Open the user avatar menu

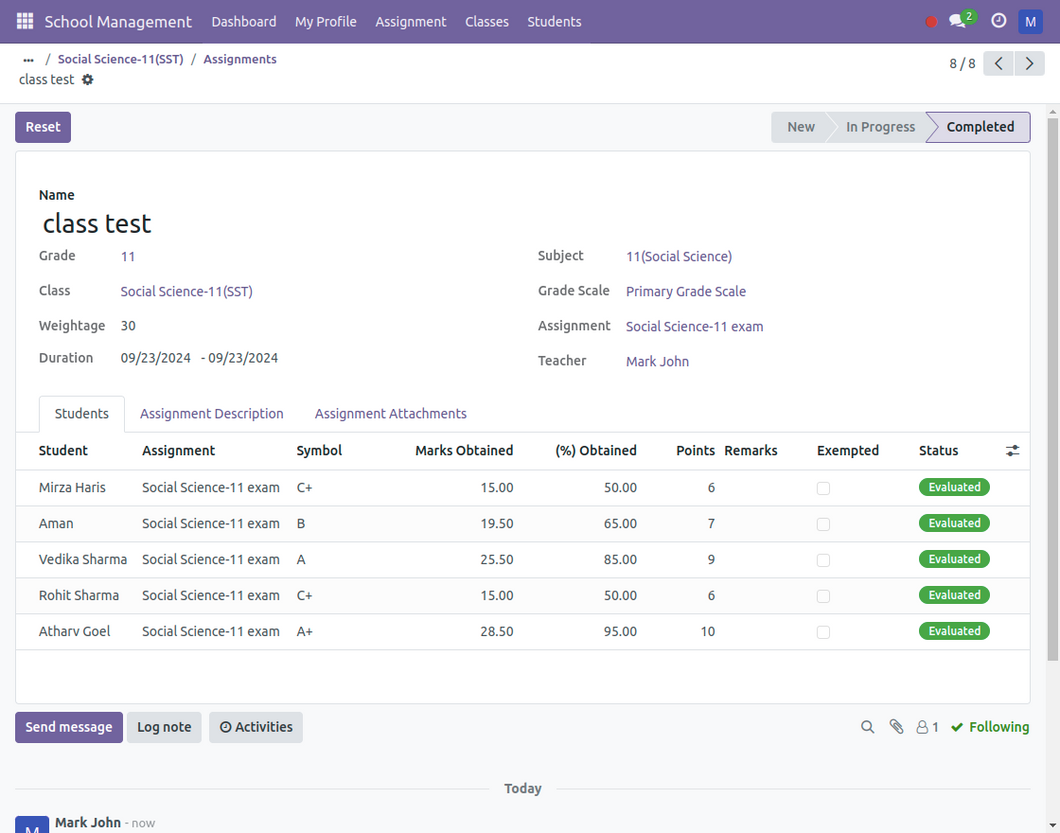[1030, 21]
